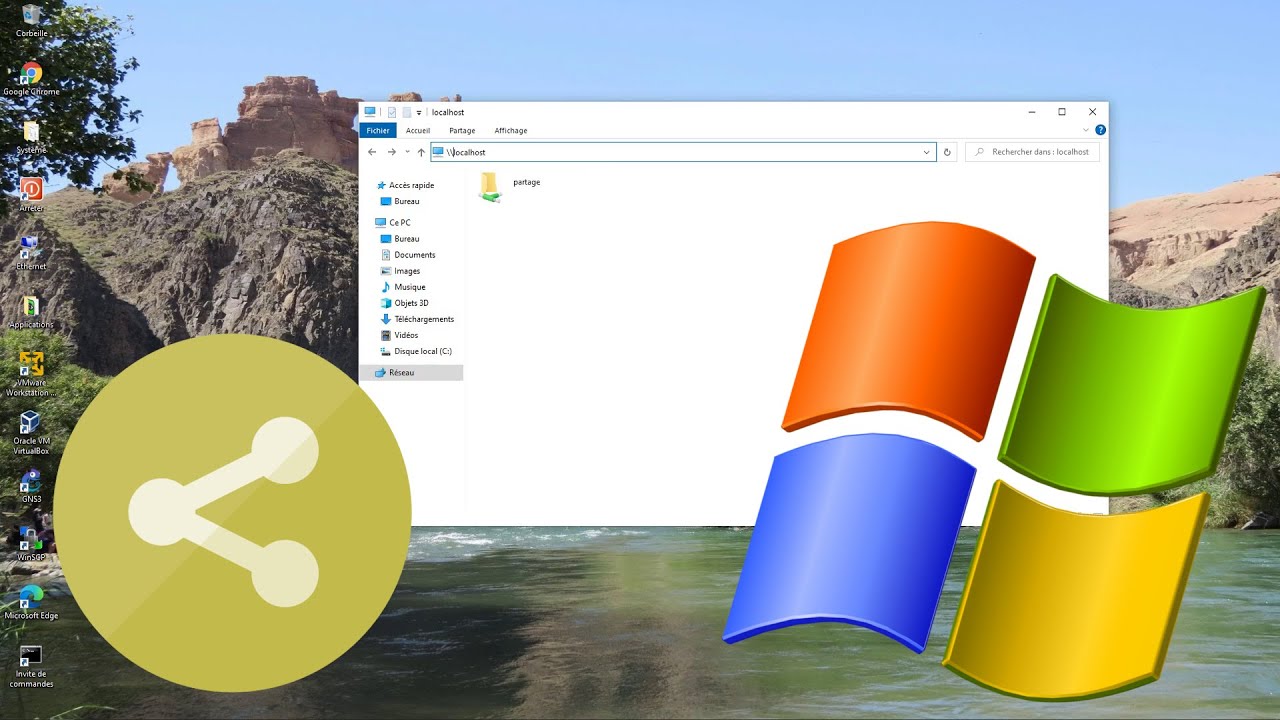Viewport: 1280px width, 720px height.
Task: Maximize the localhost Explorer window
Action: click(1062, 112)
